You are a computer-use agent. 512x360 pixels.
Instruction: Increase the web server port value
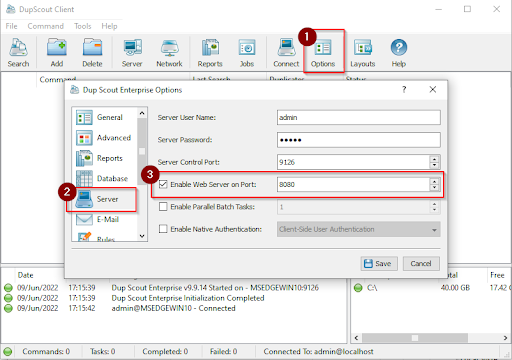[434, 181]
